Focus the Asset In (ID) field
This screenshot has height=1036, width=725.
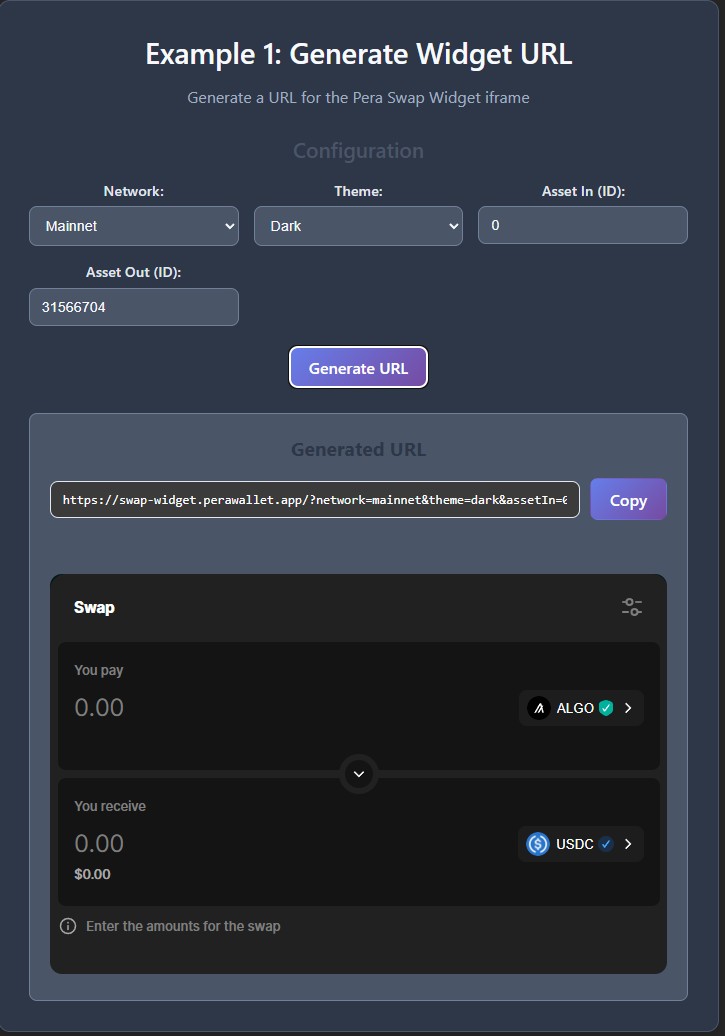[583, 225]
